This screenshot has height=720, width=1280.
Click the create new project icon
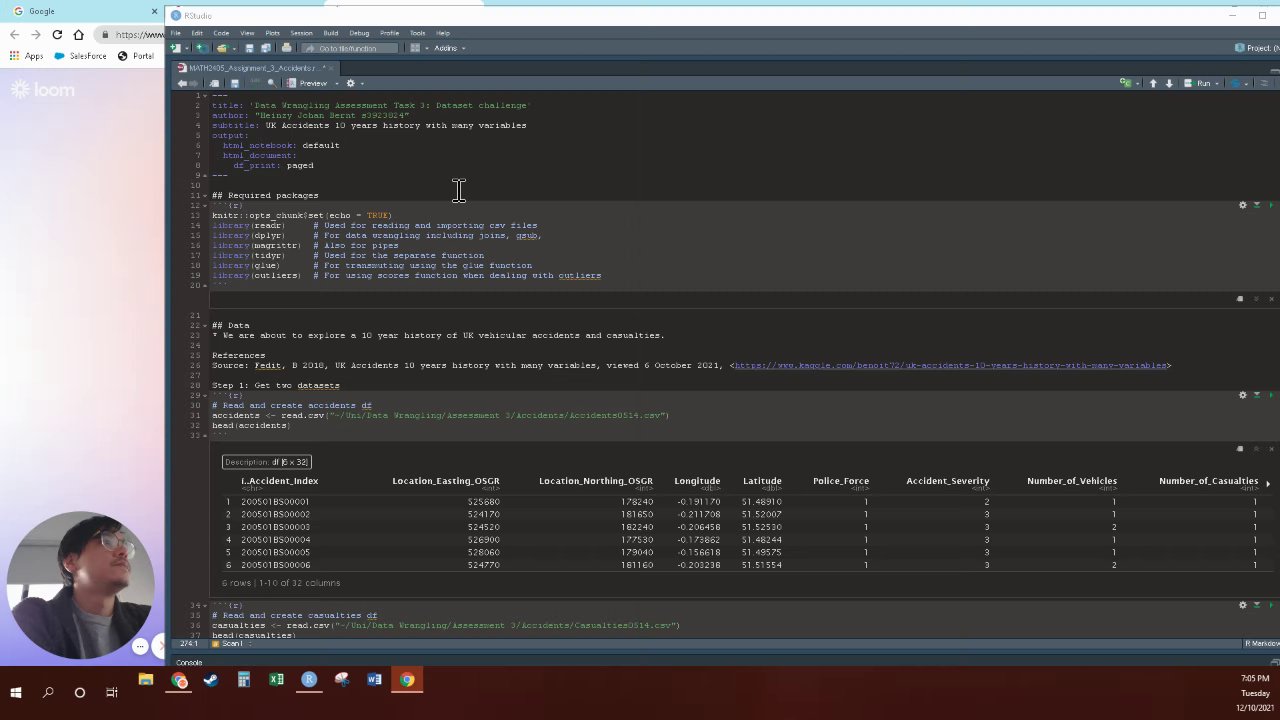point(201,48)
